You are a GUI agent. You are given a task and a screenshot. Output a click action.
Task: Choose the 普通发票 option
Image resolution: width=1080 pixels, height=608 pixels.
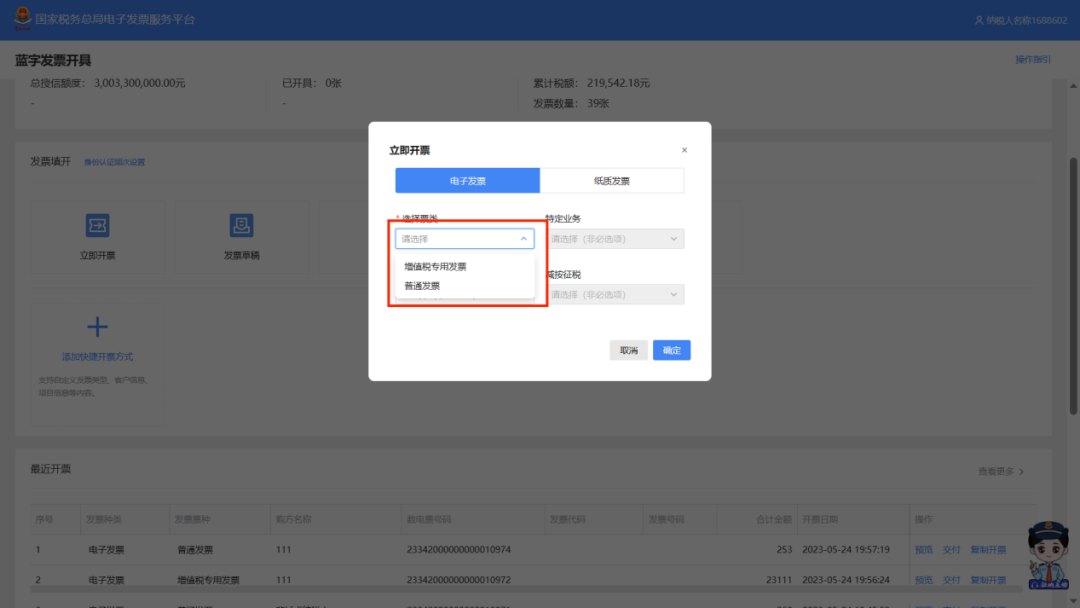pyautogui.click(x=422, y=286)
